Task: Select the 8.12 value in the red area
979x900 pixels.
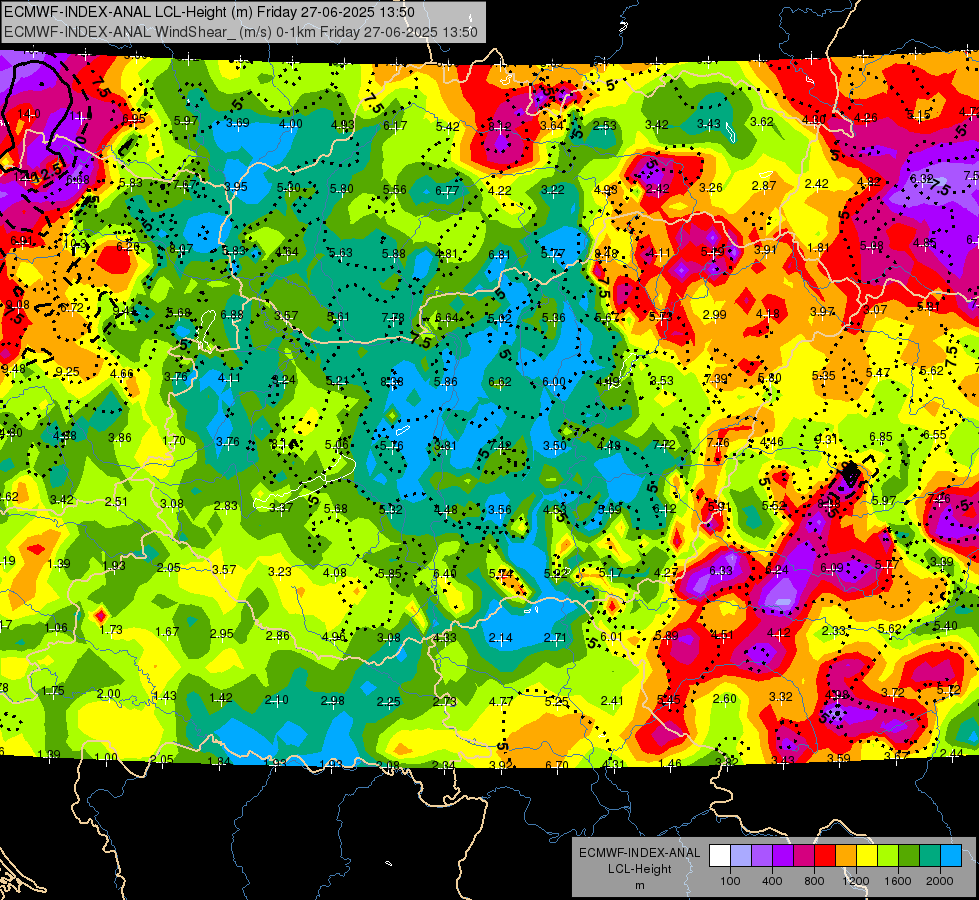Action: [499, 127]
